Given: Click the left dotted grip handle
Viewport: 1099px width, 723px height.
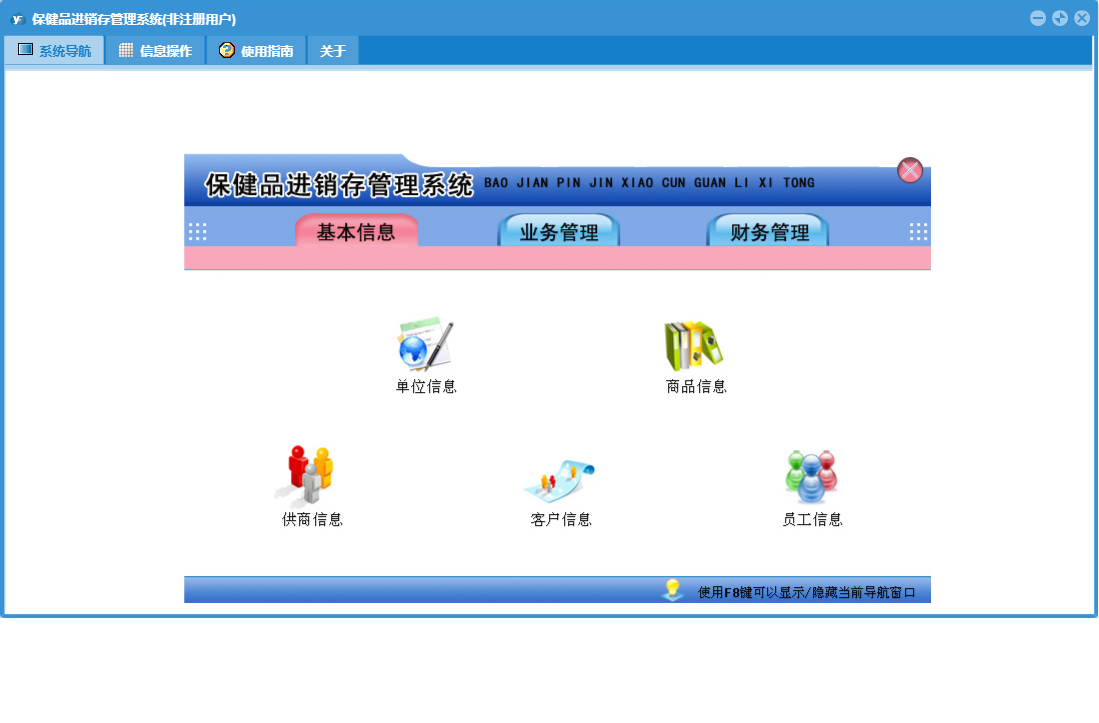Looking at the screenshot, I should coord(198,232).
